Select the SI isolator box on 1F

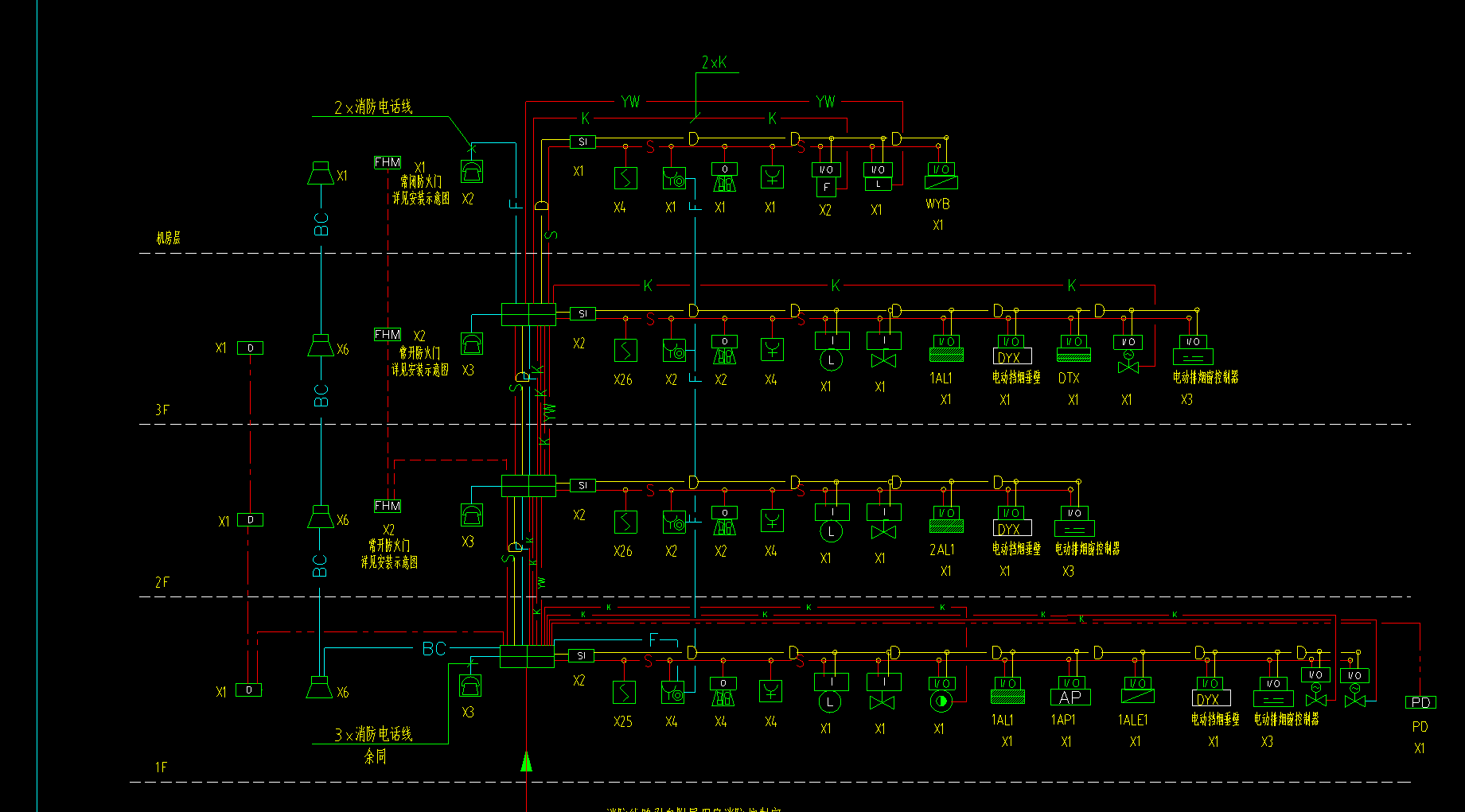click(581, 656)
